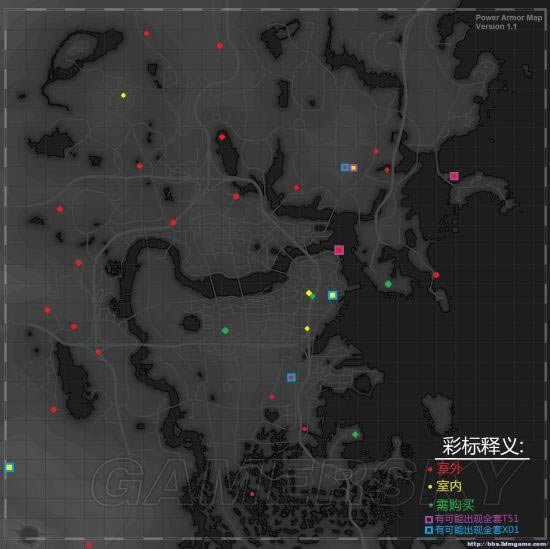Click the legend heading 彩标释义:
550x549 pixels.
pyautogui.click(x=483, y=446)
